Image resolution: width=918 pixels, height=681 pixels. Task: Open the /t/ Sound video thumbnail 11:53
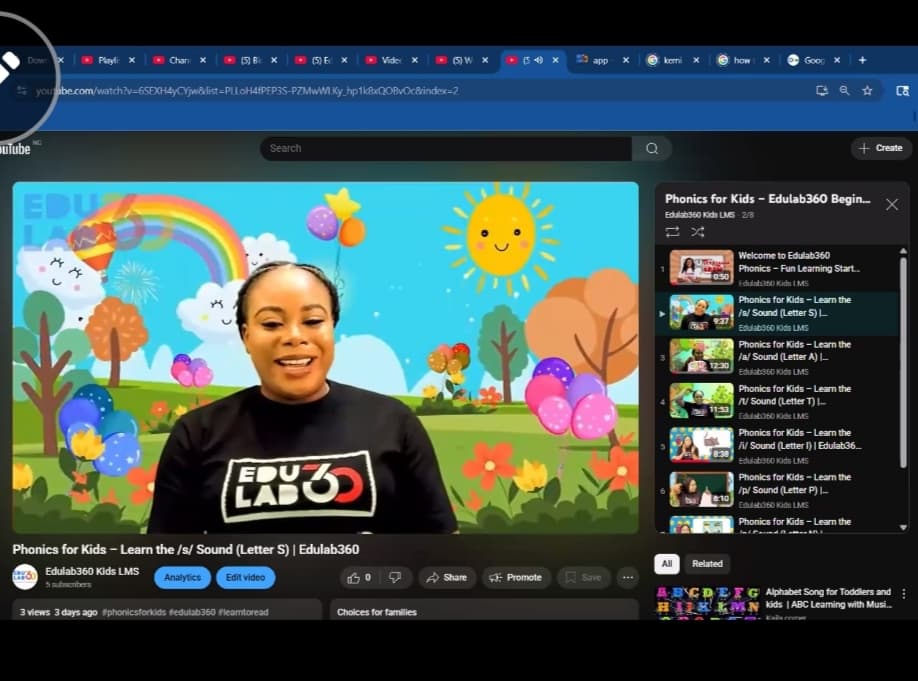tap(701, 401)
